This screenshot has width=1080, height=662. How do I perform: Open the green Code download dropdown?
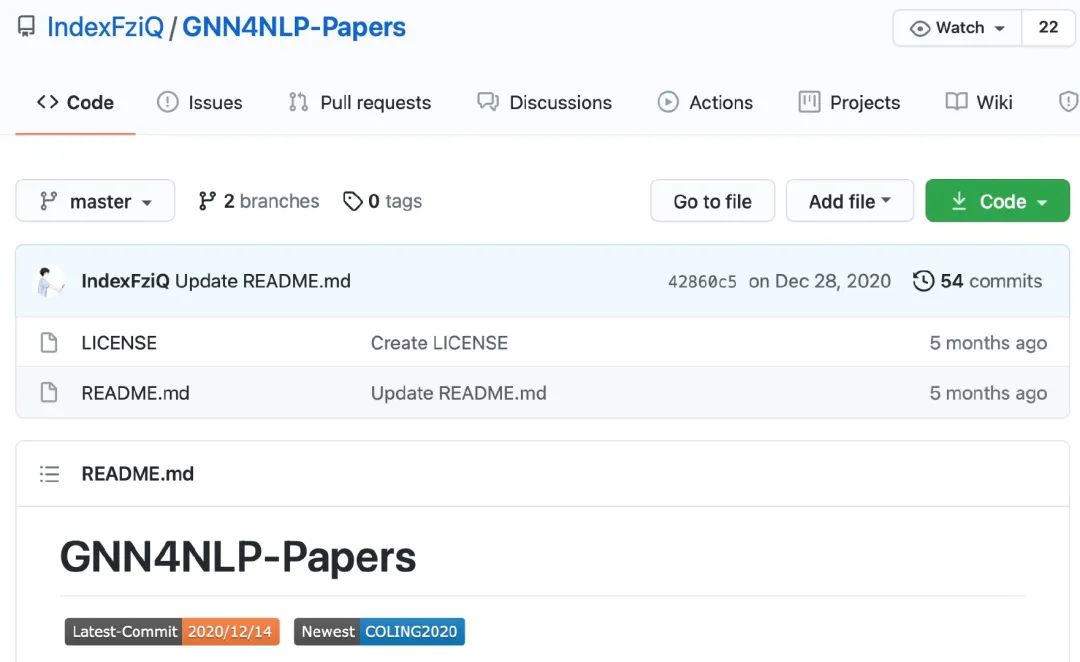click(x=997, y=201)
